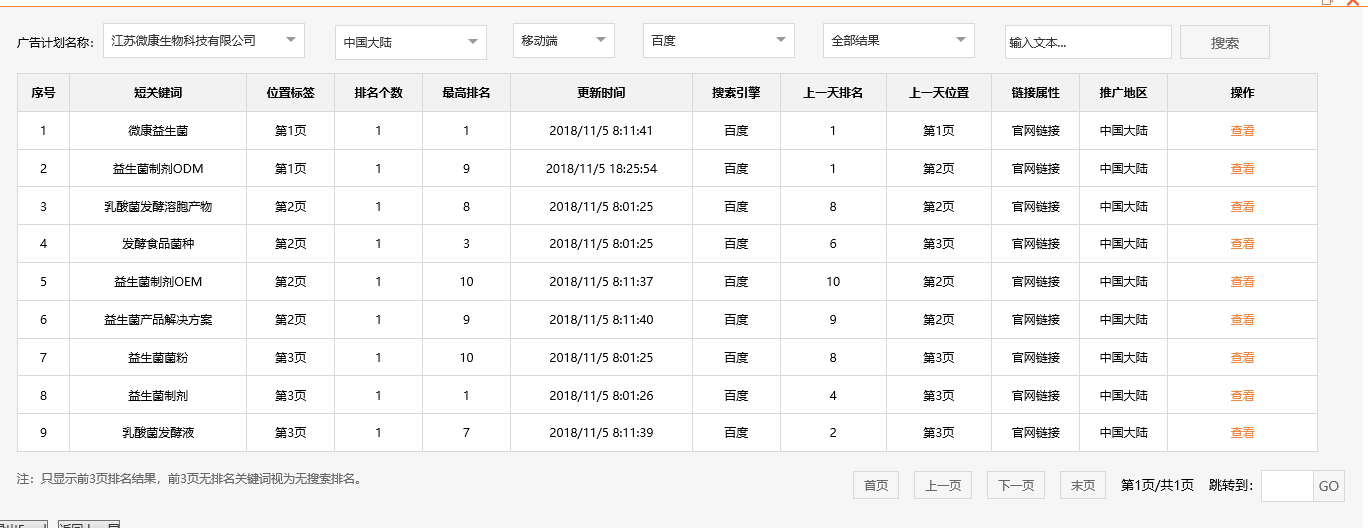Image resolution: width=1368 pixels, height=528 pixels.
Task: Click the 短关键词 column header
Action: (x=158, y=92)
